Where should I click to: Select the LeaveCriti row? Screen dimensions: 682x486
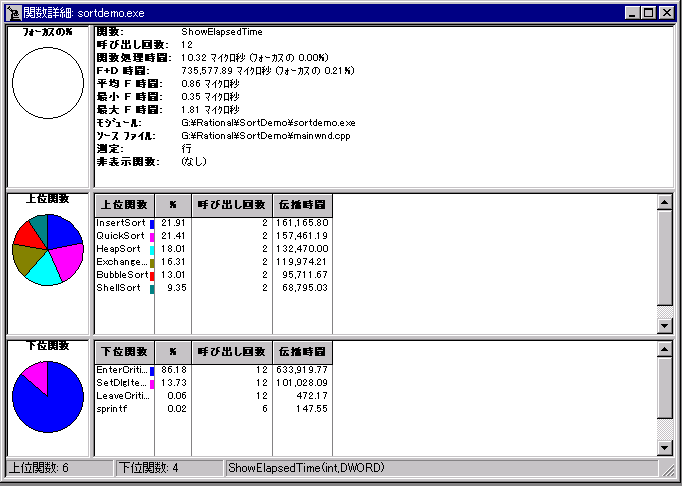coord(120,396)
